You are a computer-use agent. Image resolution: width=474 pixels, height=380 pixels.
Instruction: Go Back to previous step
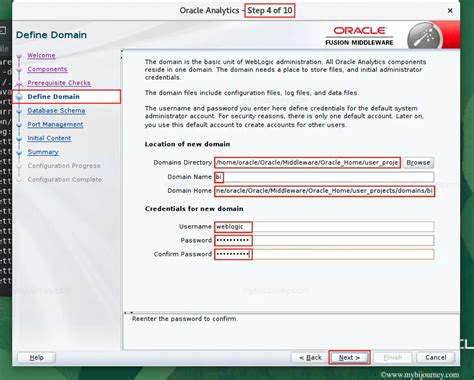pos(310,358)
